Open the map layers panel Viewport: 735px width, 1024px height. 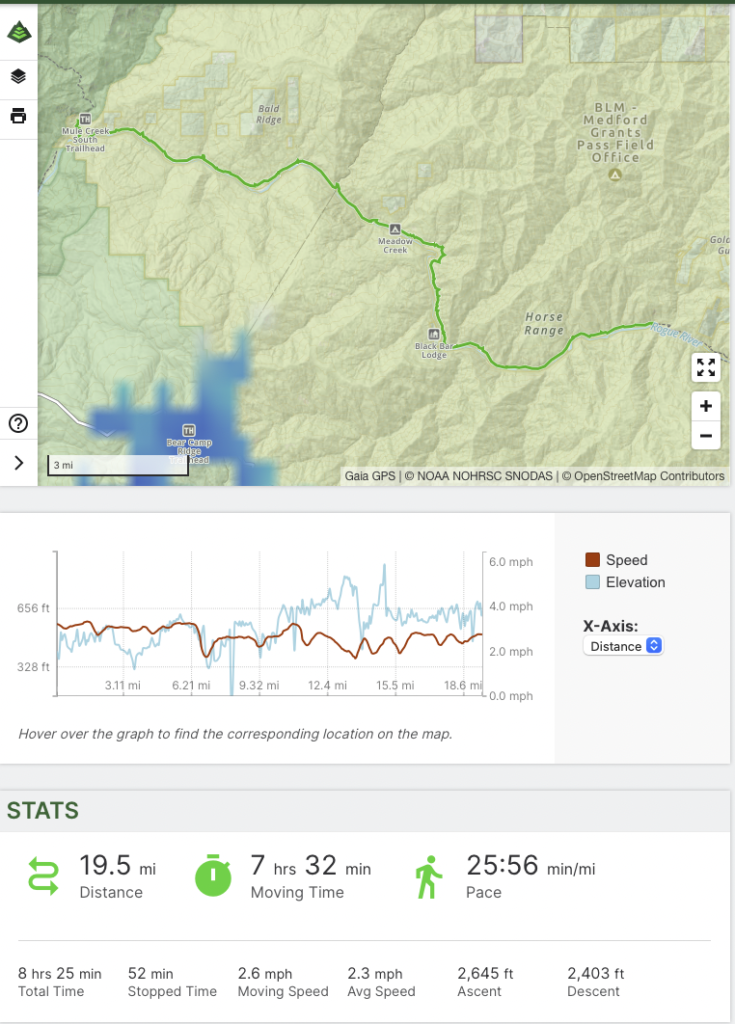pyautogui.click(x=18, y=76)
